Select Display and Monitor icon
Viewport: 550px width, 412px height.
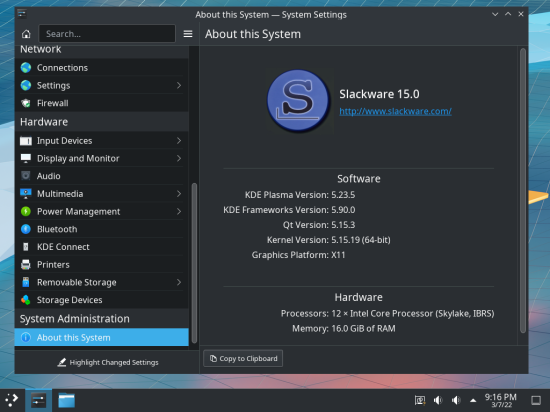26,158
